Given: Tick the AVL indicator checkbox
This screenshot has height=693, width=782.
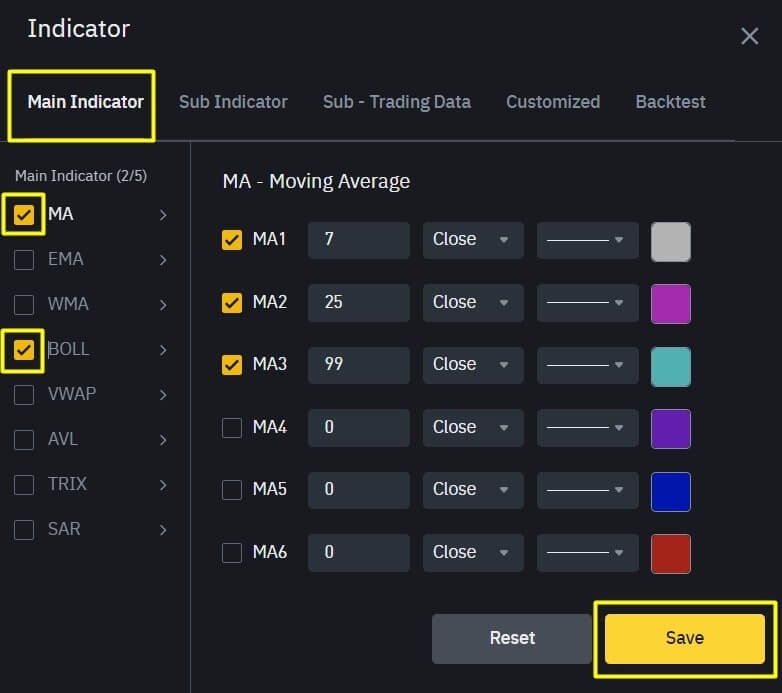Looking at the screenshot, I should [23, 440].
